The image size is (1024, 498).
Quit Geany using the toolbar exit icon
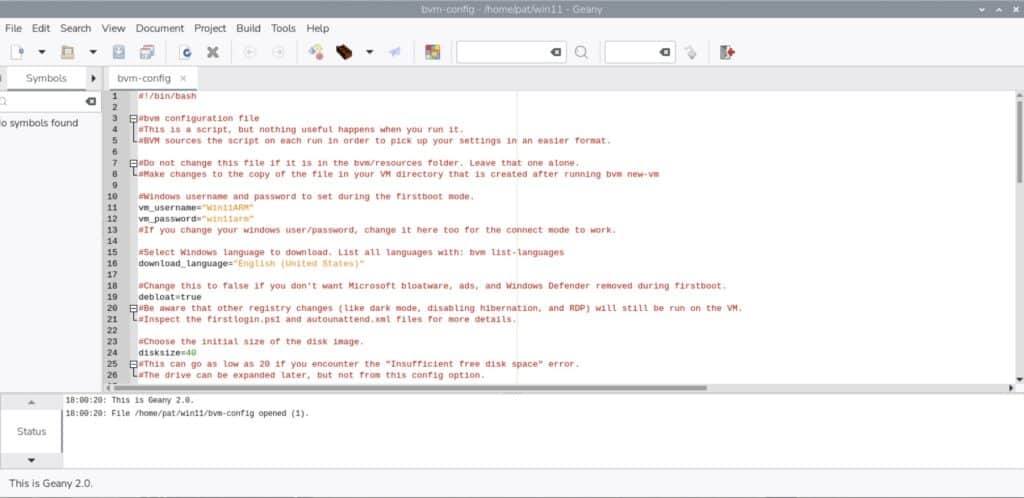click(x=727, y=52)
